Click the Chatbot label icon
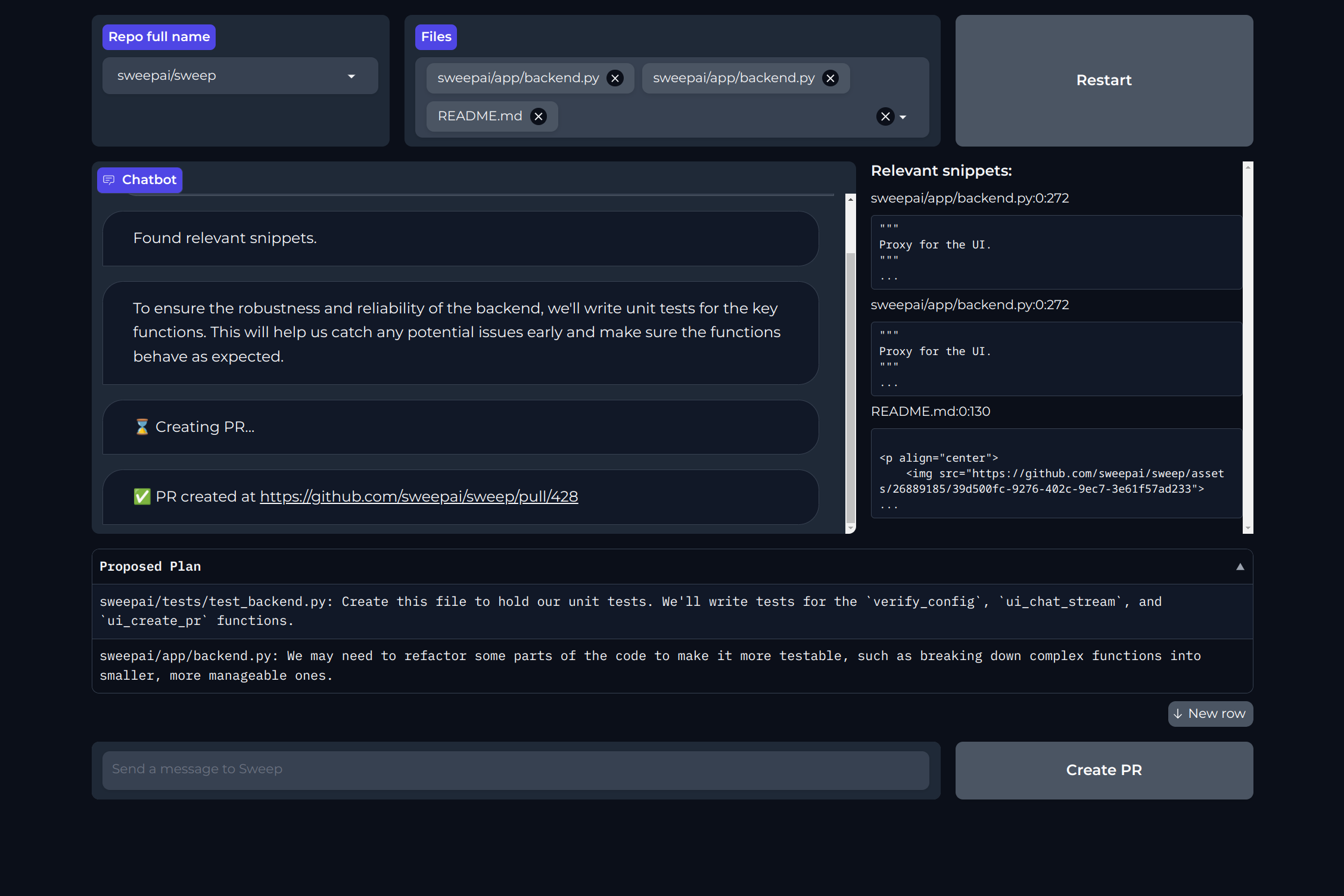 point(109,180)
